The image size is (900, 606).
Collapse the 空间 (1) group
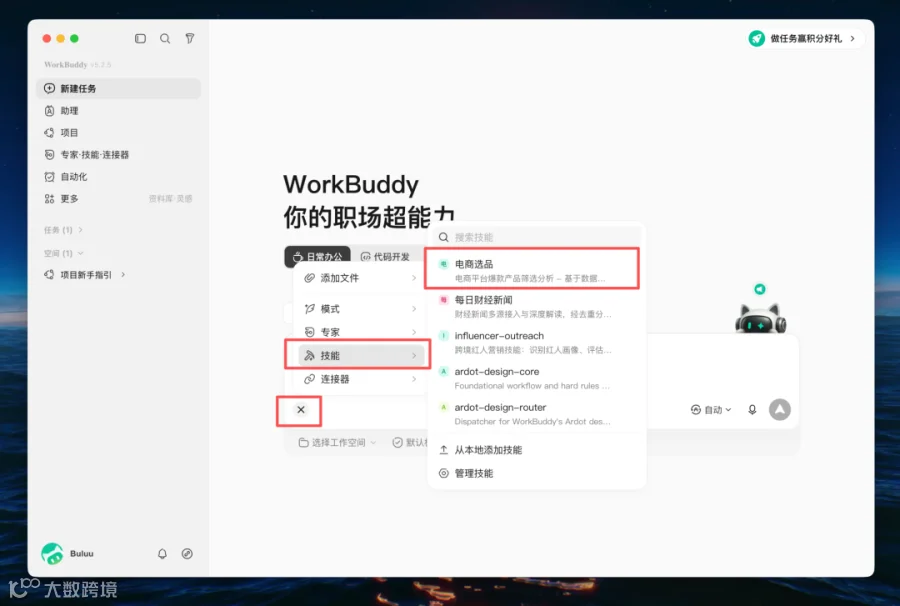coord(63,253)
